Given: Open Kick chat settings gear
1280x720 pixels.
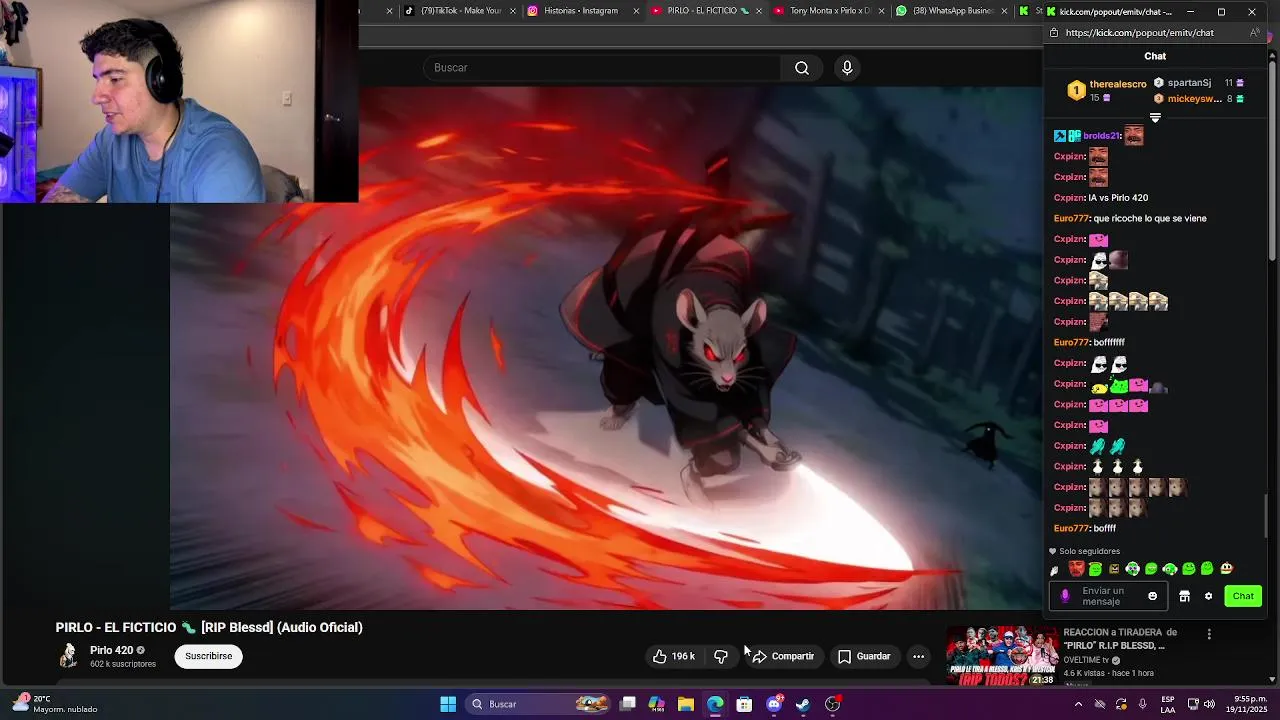Looking at the screenshot, I should [1208, 596].
